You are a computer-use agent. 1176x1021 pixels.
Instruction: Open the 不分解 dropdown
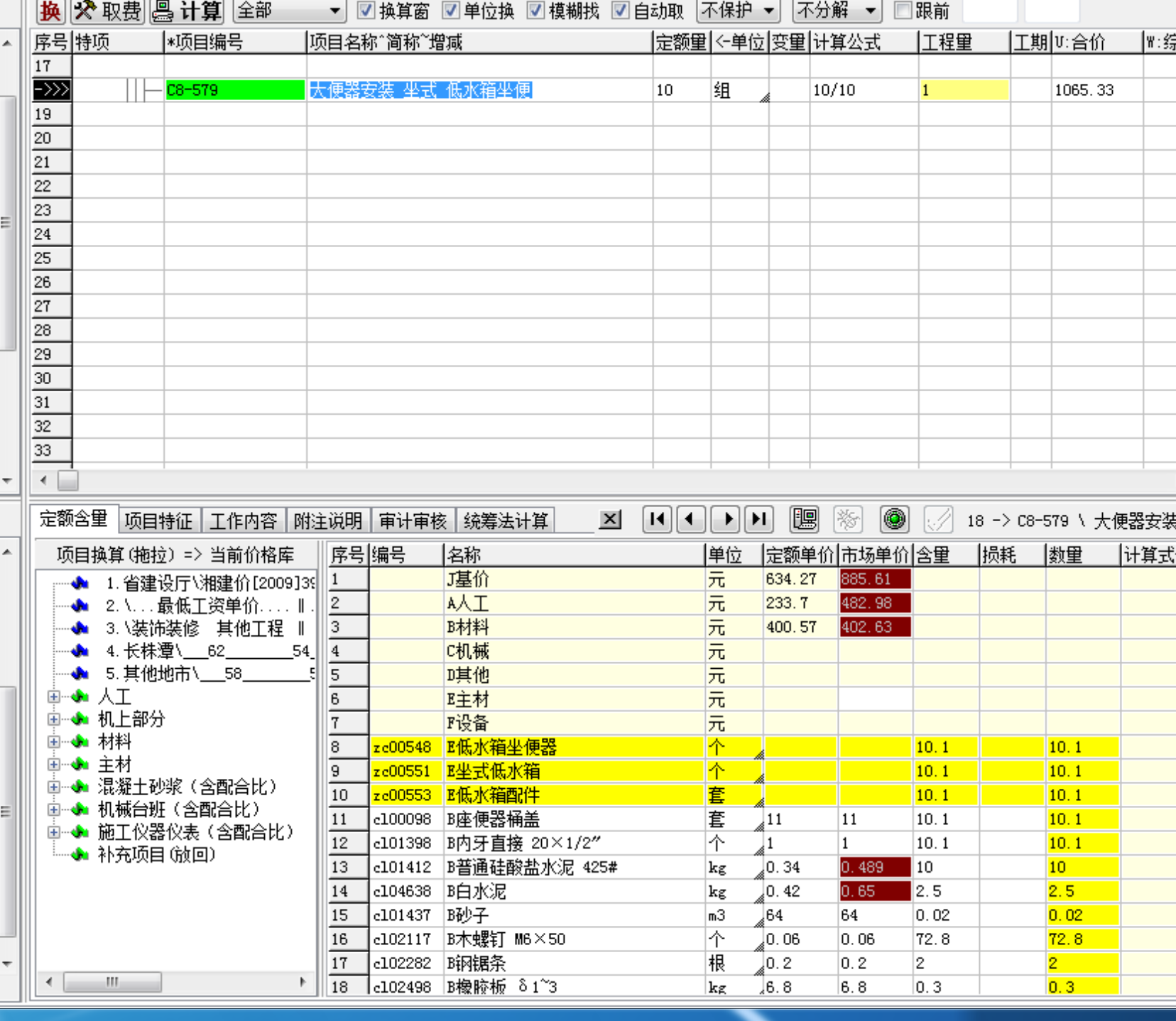(x=837, y=11)
